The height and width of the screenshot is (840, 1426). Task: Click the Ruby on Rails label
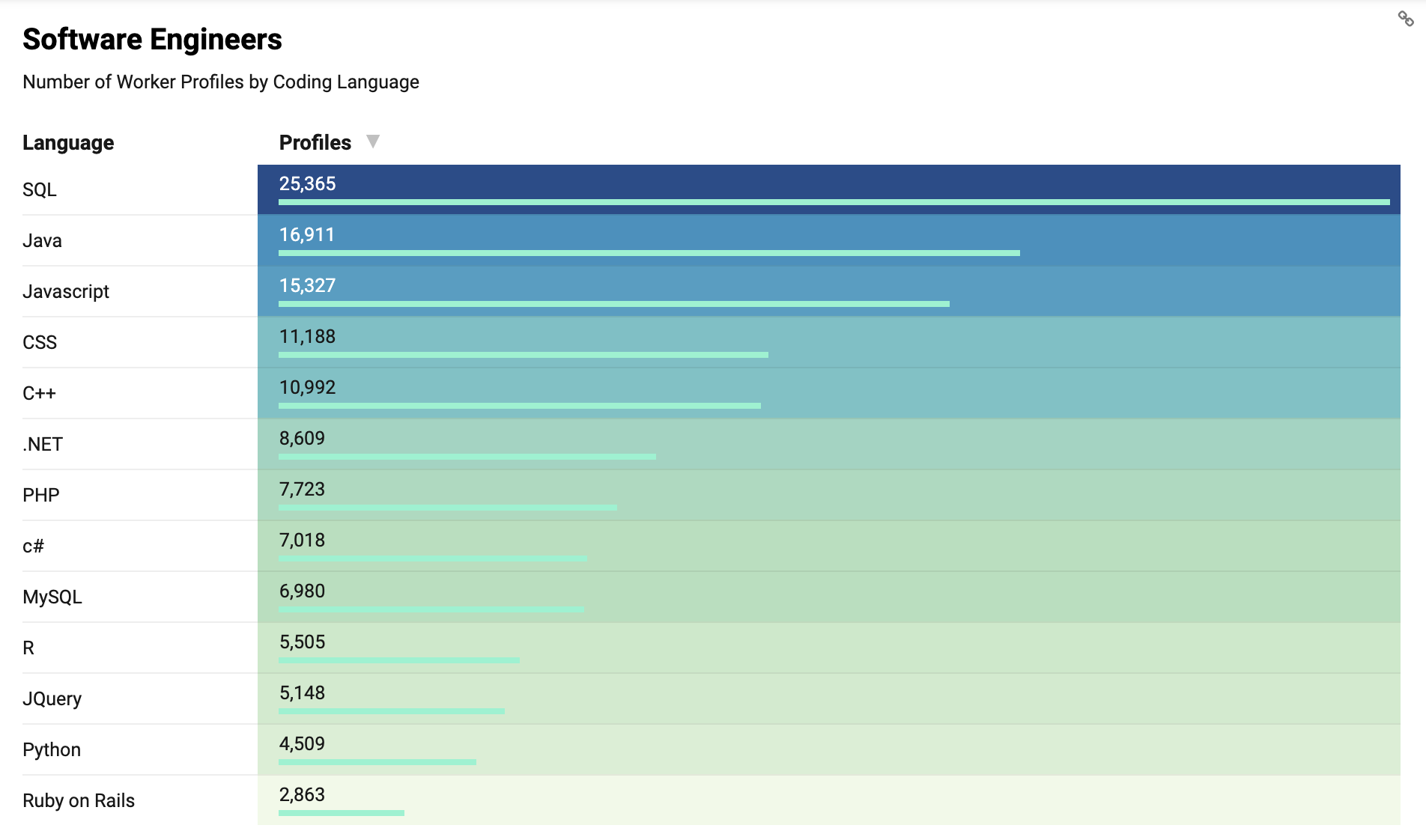point(79,801)
